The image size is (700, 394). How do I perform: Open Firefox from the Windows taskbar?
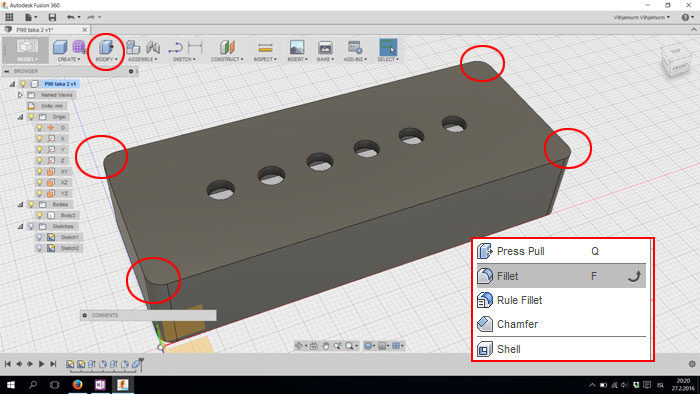click(x=77, y=385)
